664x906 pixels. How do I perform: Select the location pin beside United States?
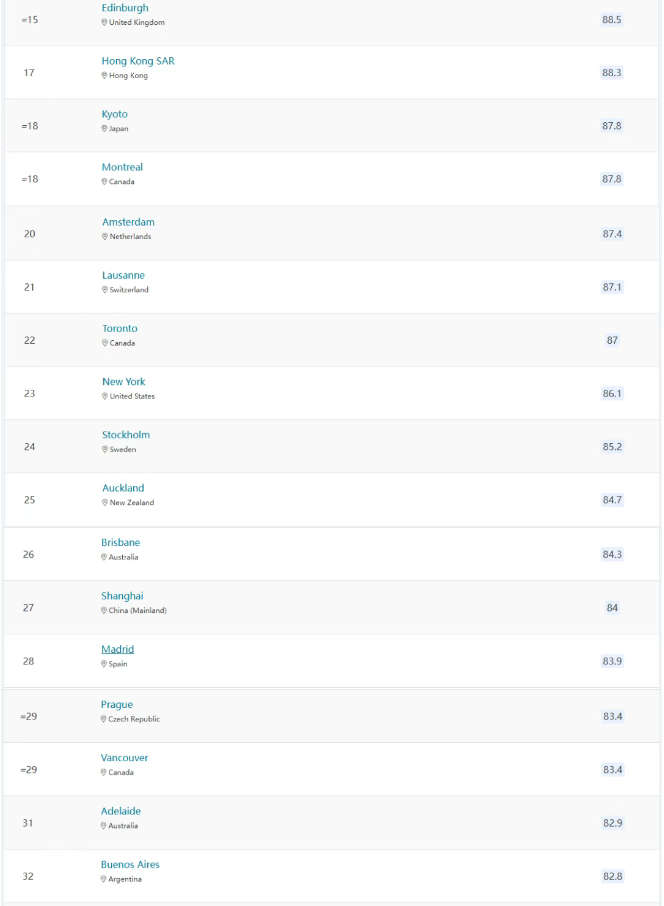coord(105,396)
